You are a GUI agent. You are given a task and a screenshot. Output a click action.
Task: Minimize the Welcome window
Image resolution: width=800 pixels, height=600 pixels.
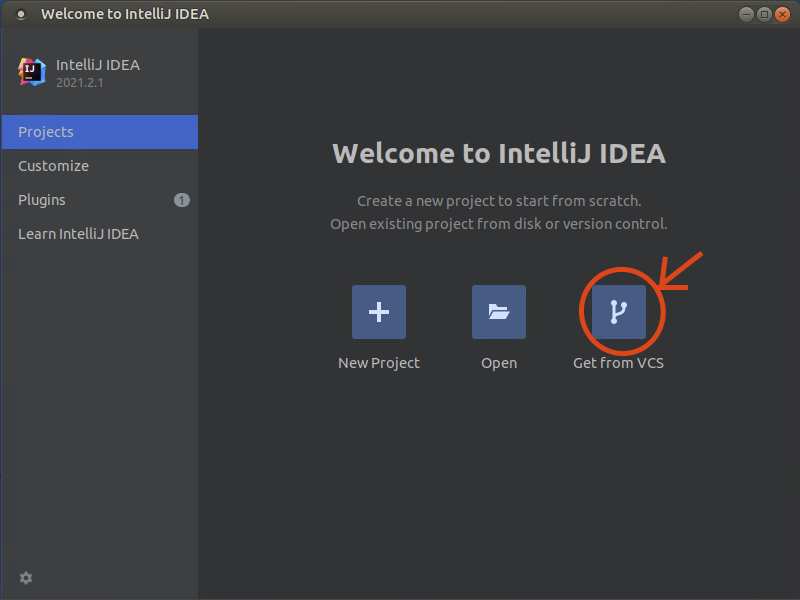tap(746, 14)
